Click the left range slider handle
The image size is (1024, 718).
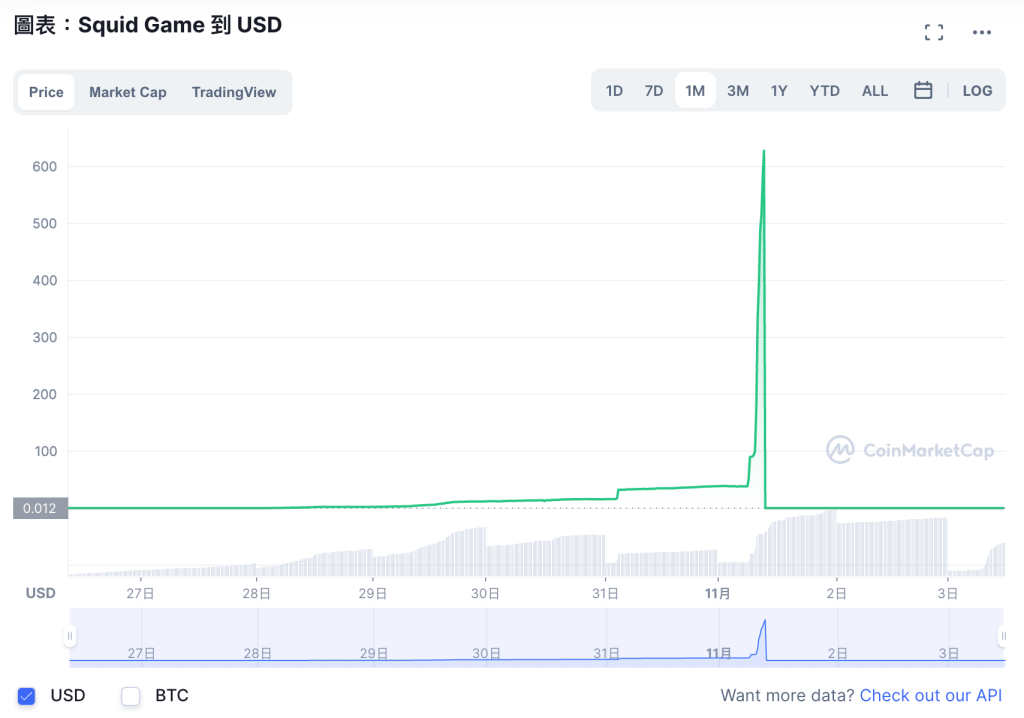pos(70,636)
